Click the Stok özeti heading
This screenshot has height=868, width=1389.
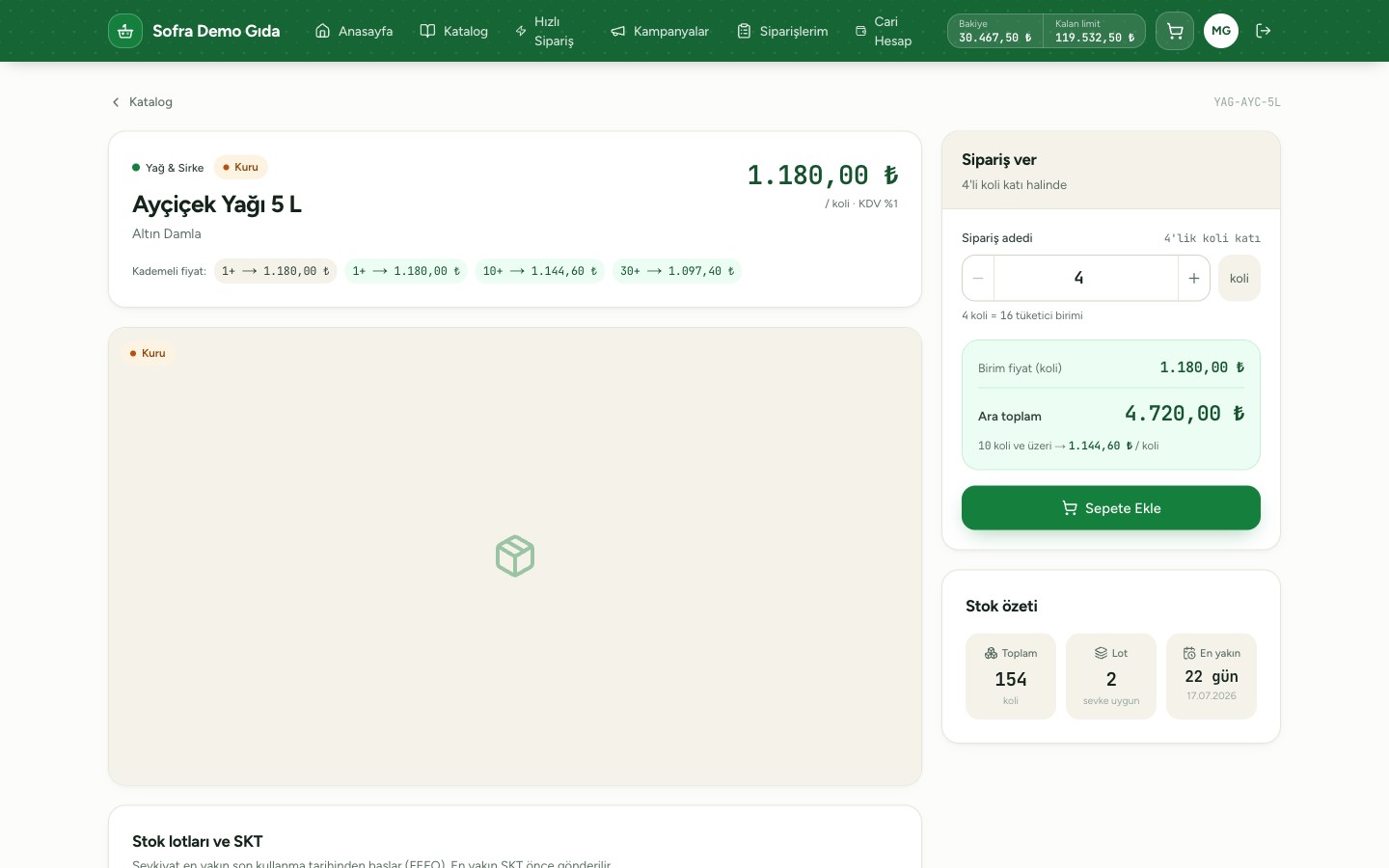[x=1001, y=607]
